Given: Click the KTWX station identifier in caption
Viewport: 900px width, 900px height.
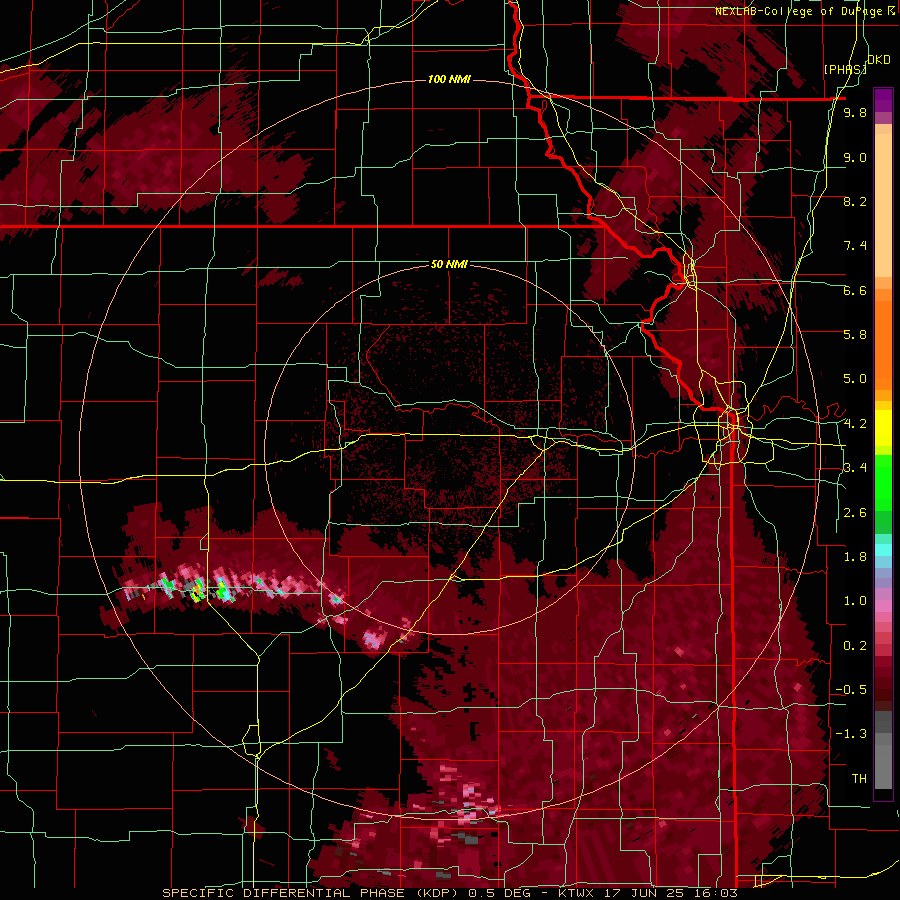Looking at the screenshot, I should click(576, 893).
